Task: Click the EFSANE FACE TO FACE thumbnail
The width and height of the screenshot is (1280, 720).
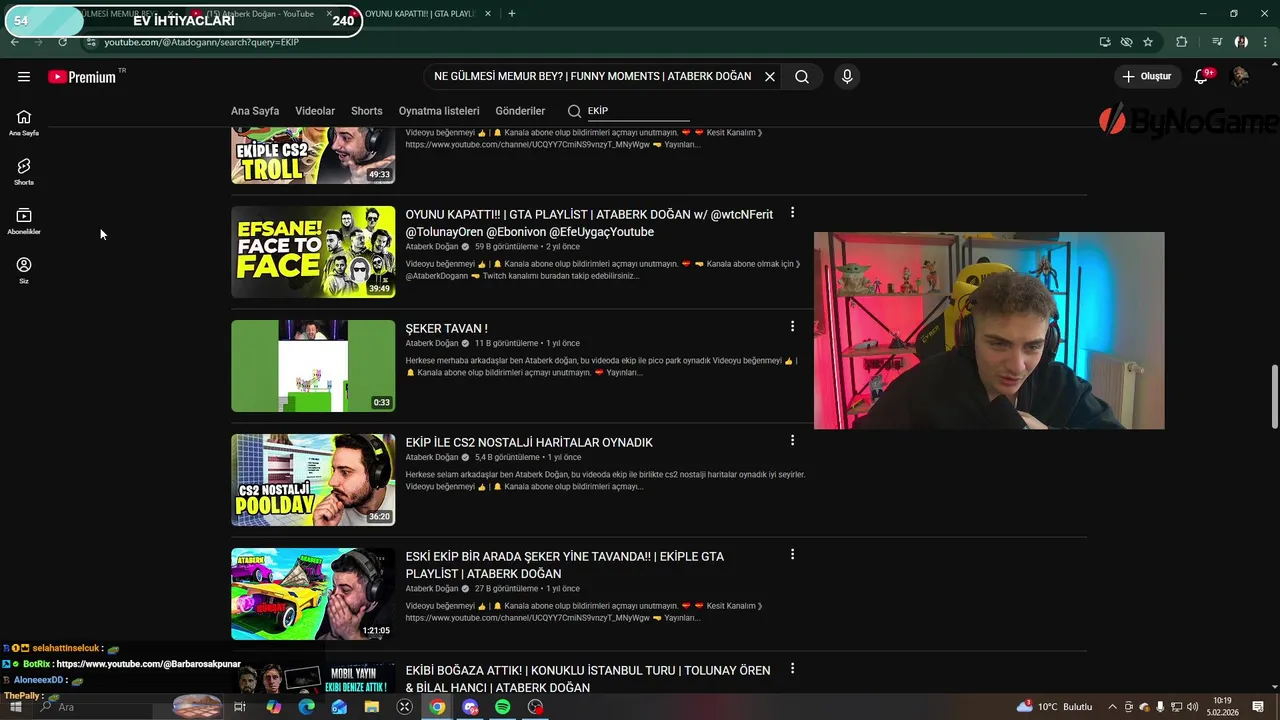Action: [313, 252]
